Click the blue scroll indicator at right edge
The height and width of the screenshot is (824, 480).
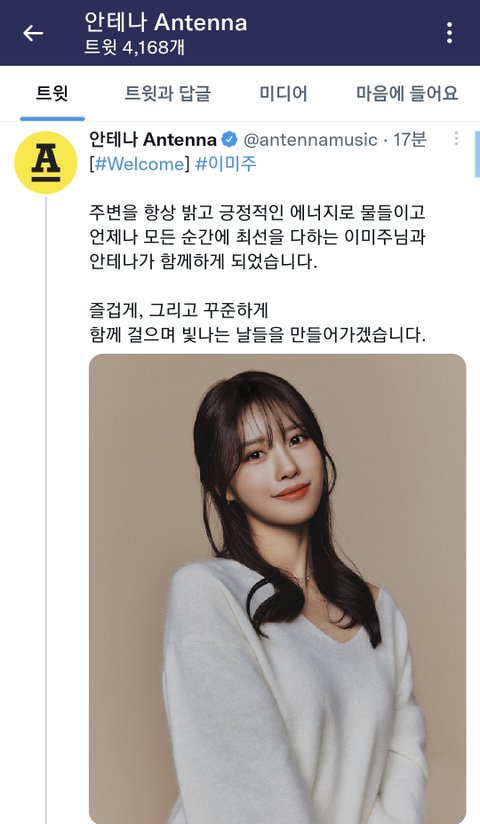[477, 148]
